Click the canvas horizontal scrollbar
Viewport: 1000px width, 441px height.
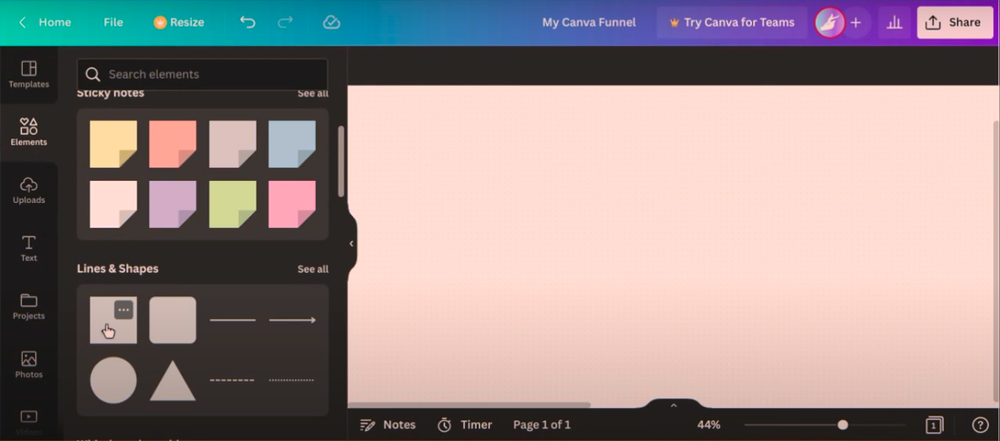pos(469,405)
